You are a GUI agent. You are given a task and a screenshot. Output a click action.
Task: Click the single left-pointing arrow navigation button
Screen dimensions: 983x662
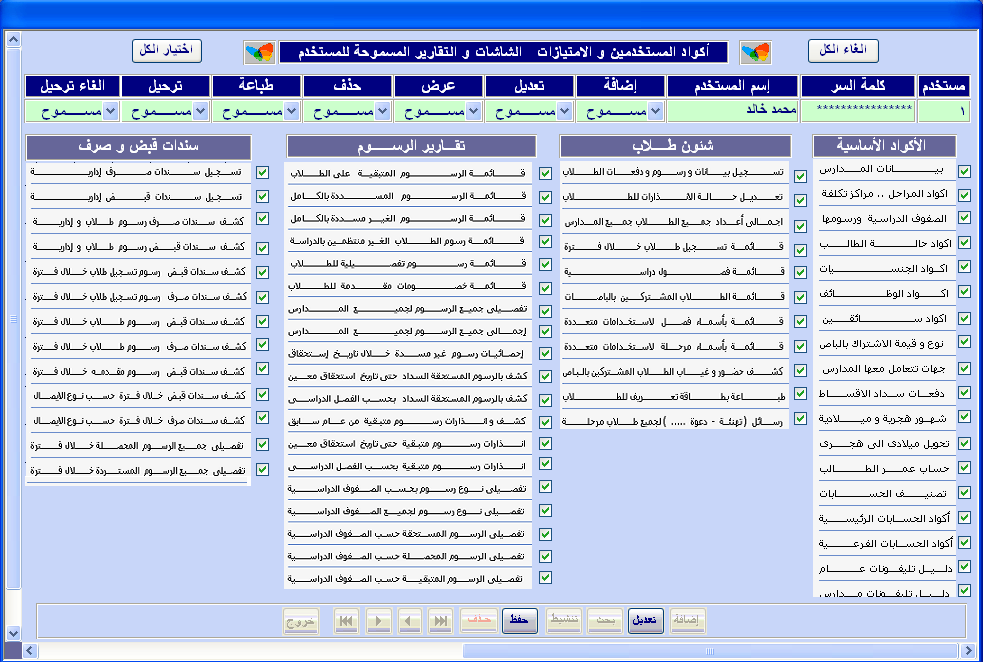pyautogui.click(x=410, y=621)
